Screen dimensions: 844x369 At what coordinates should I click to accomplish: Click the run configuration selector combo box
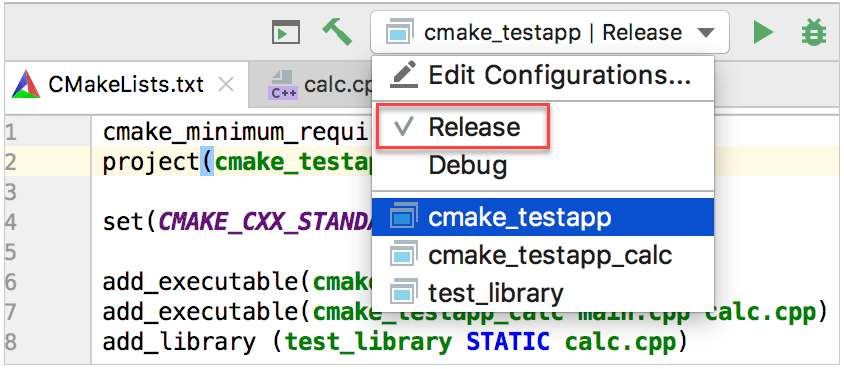(x=550, y=33)
